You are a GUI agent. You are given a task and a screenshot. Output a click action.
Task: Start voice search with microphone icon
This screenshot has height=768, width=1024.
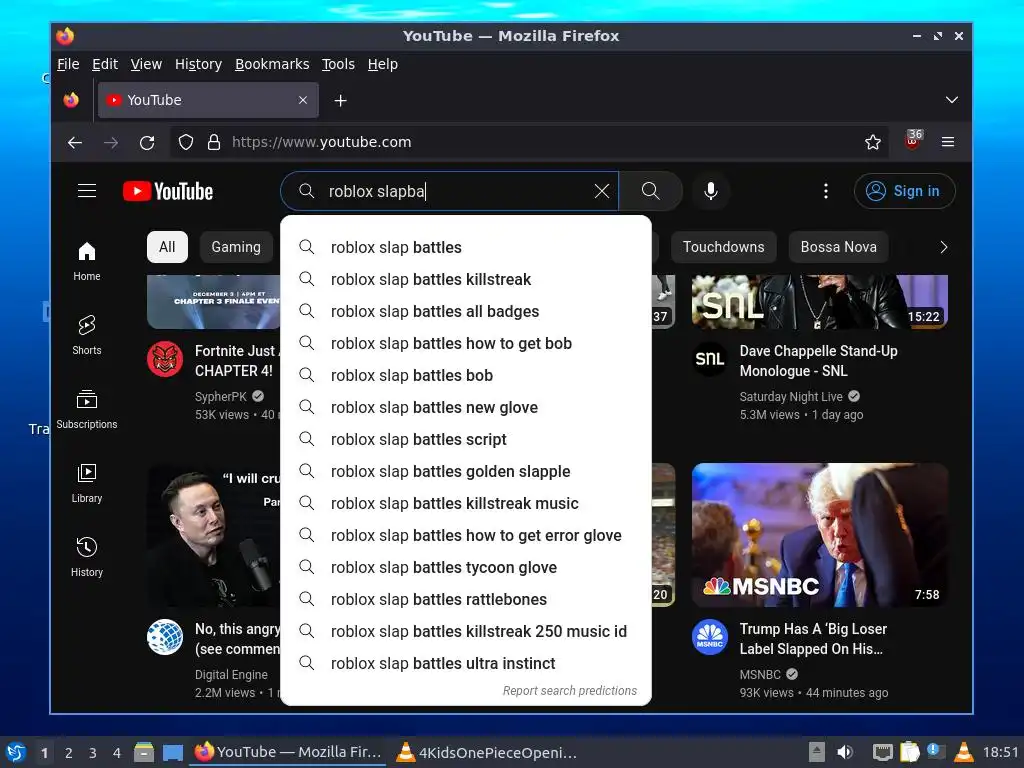[x=711, y=191]
